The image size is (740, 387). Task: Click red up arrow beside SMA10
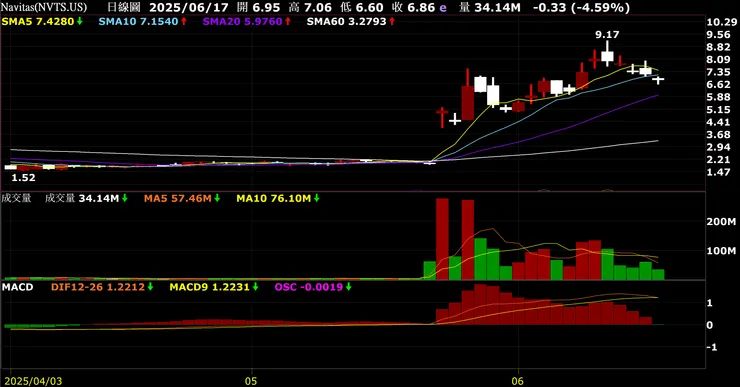(184, 21)
